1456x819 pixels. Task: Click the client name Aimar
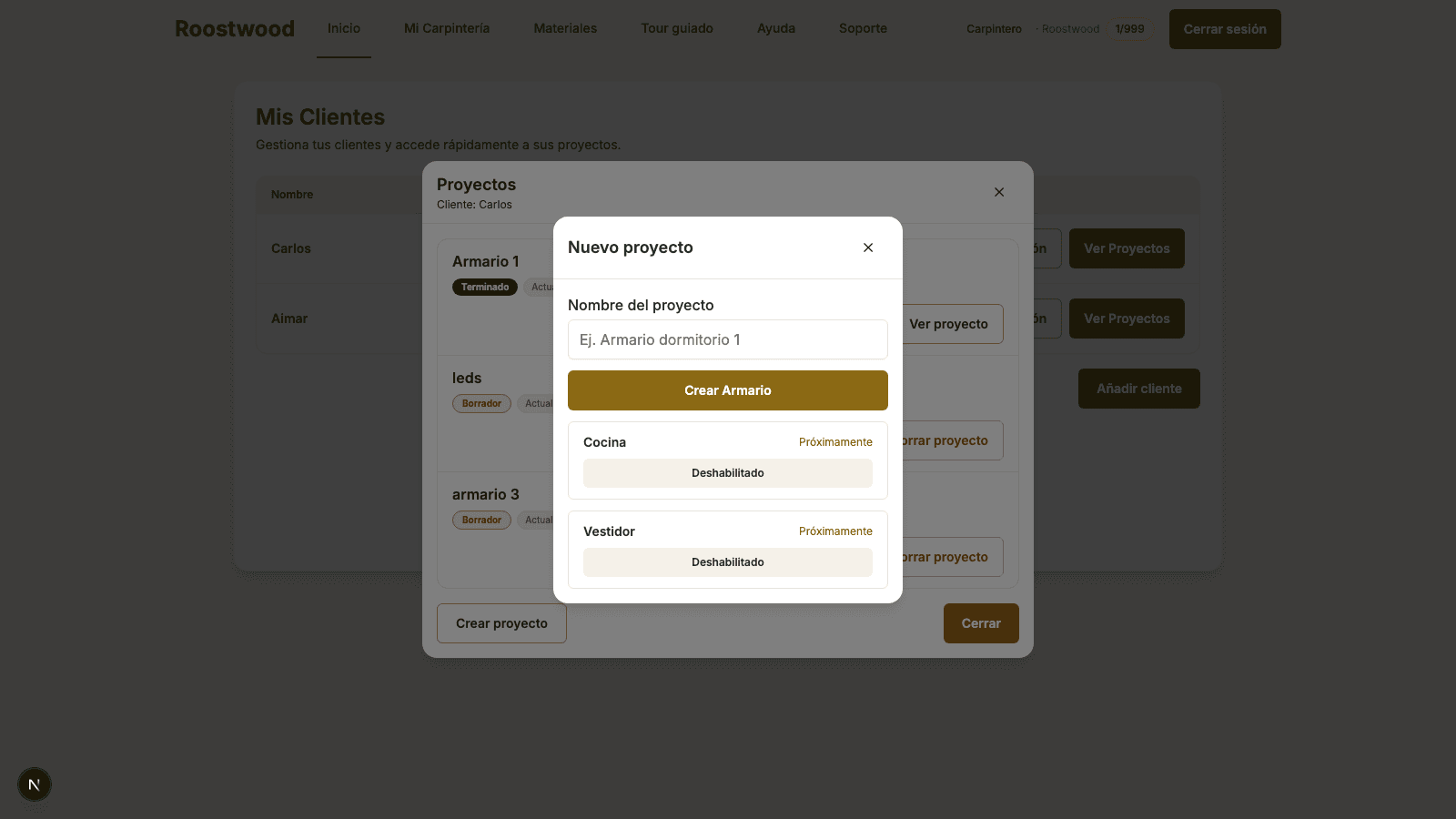[289, 318]
